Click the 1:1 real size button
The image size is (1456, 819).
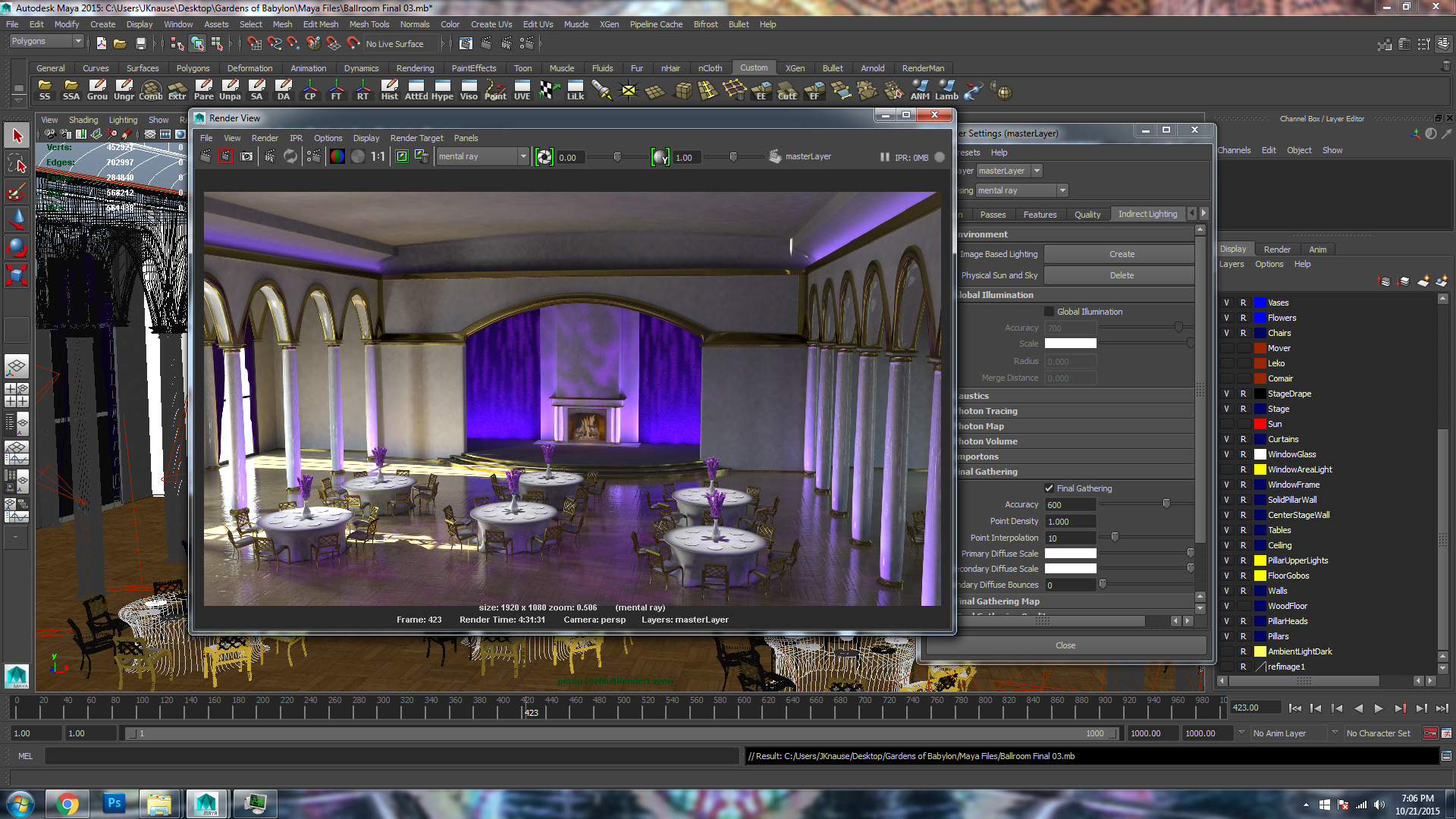[x=378, y=156]
